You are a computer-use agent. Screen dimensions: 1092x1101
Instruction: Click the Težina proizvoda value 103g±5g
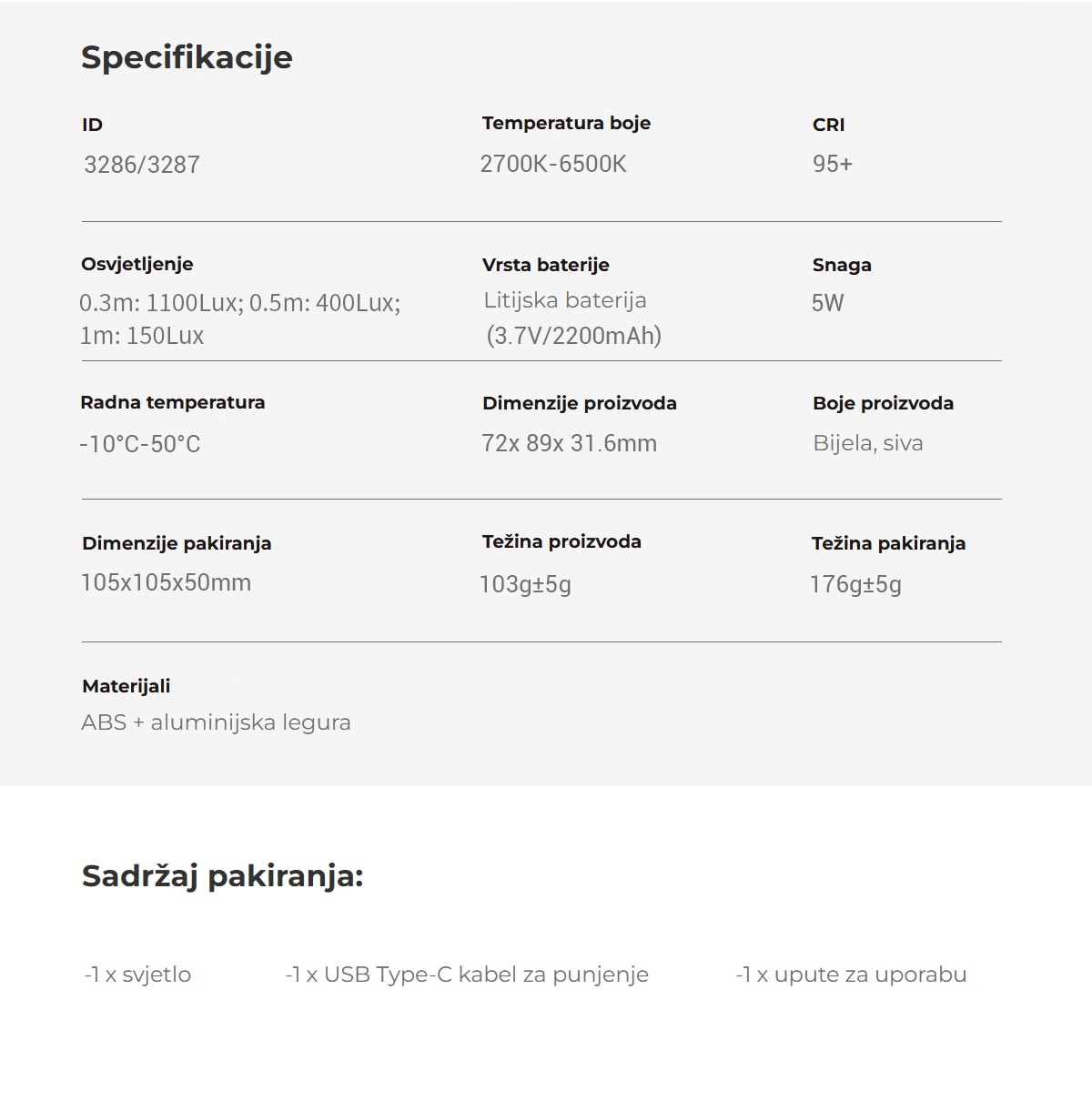click(x=525, y=584)
